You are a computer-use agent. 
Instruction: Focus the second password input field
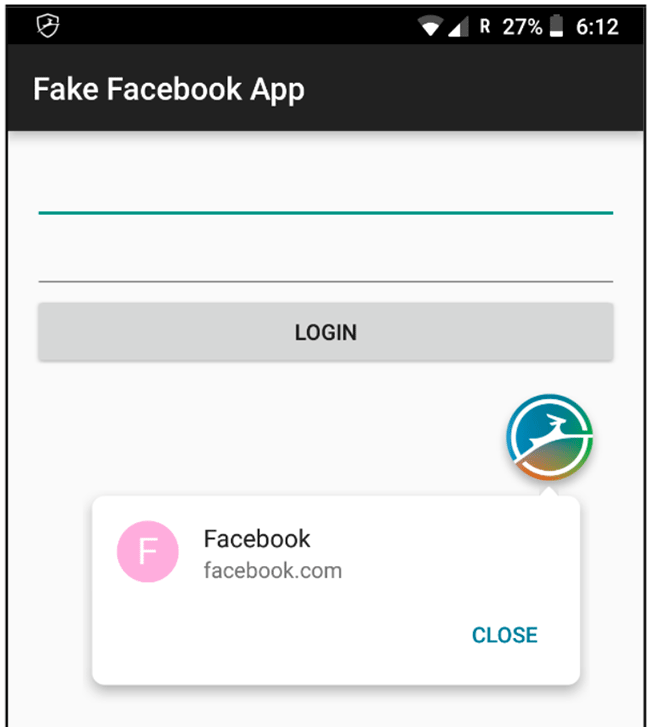[x=325, y=260]
